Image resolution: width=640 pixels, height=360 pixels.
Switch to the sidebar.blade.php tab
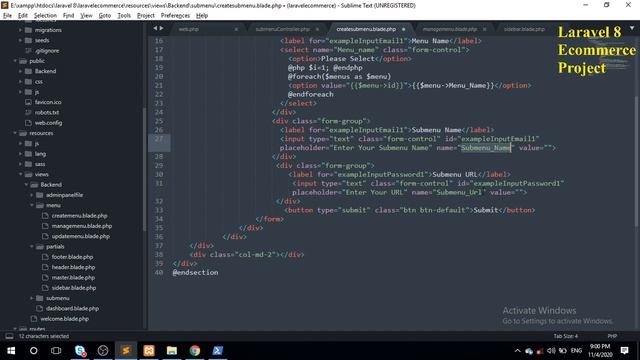coord(524,29)
